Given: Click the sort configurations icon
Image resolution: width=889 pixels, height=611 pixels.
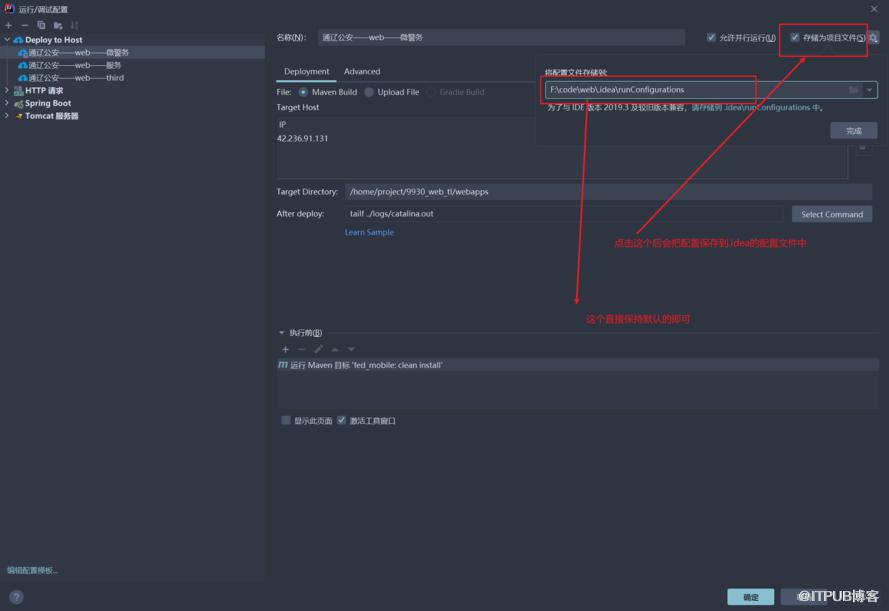Looking at the screenshot, I should click(74, 26).
